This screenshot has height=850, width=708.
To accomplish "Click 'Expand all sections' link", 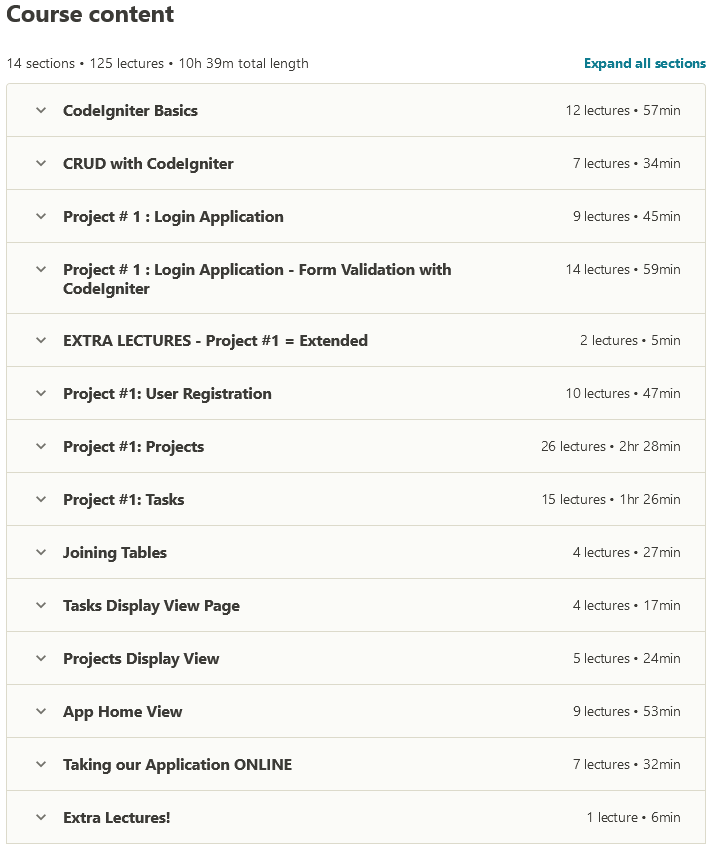I will (645, 63).
